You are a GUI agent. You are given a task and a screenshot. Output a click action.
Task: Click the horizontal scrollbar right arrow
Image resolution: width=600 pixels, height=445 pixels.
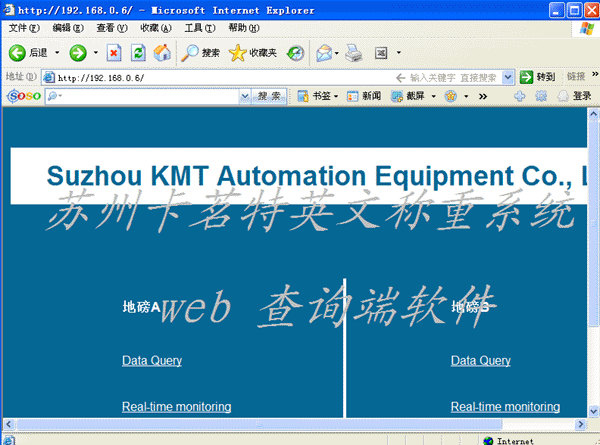tap(581, 424)
